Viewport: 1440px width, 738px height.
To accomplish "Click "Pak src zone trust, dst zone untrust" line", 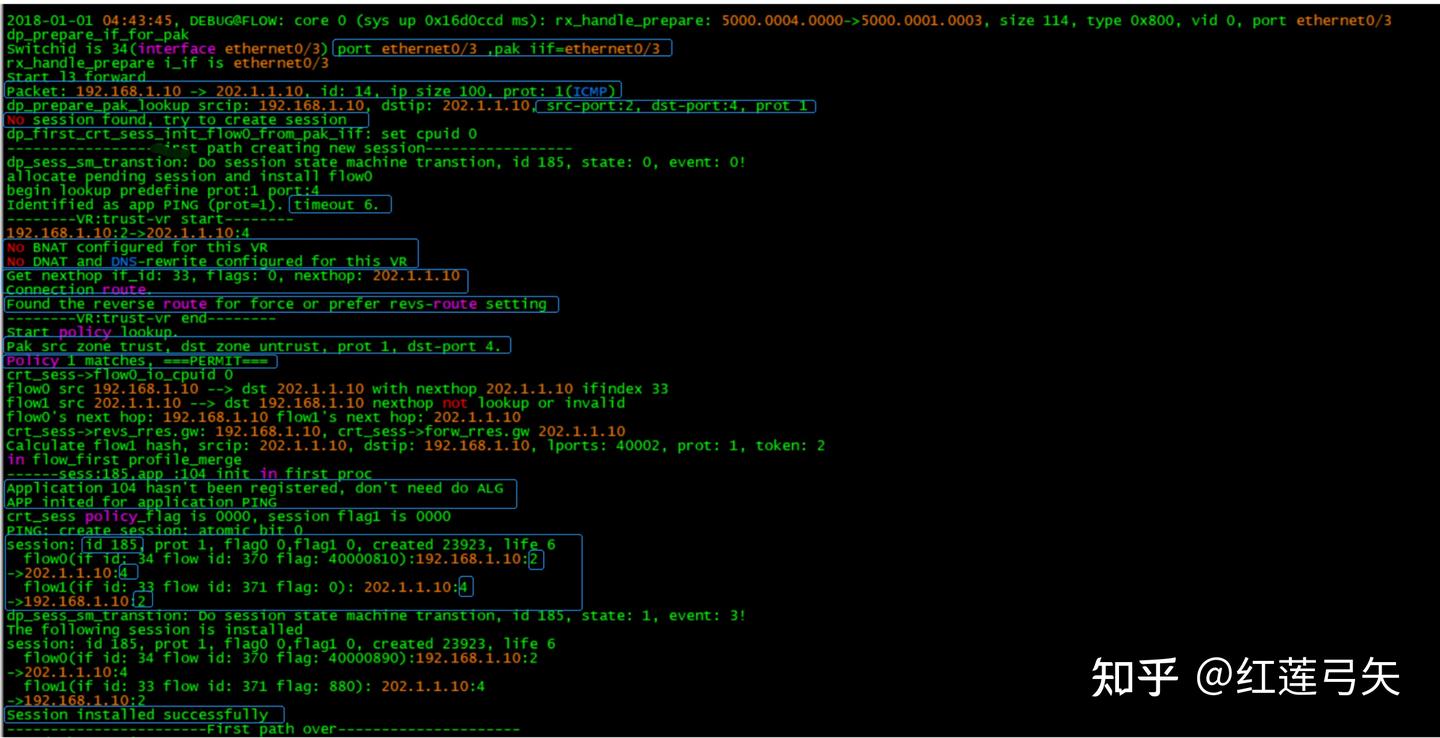I will [255, 346].
